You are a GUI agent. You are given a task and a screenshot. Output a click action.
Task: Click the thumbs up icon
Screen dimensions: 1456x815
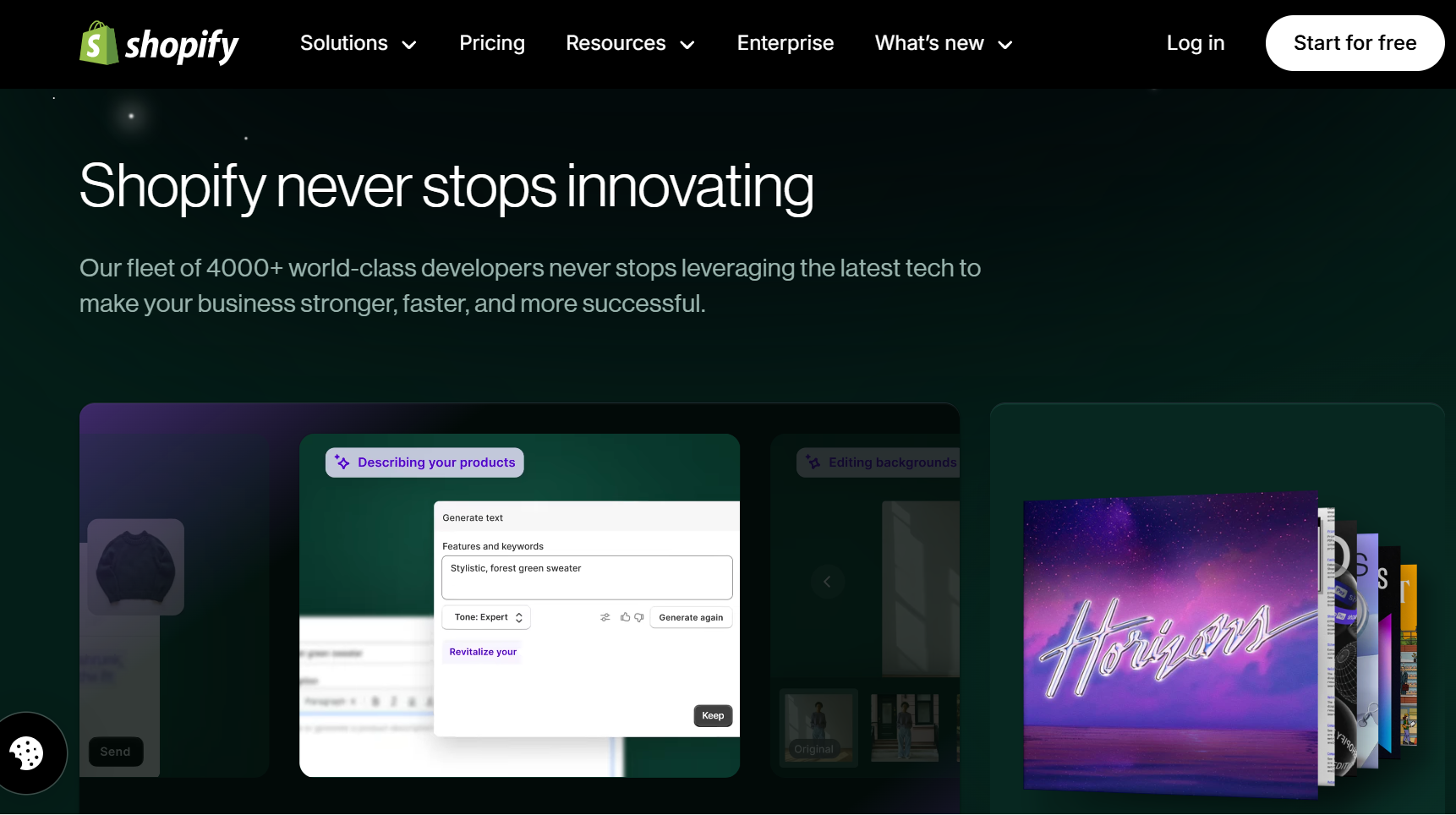tap(625, 617)
